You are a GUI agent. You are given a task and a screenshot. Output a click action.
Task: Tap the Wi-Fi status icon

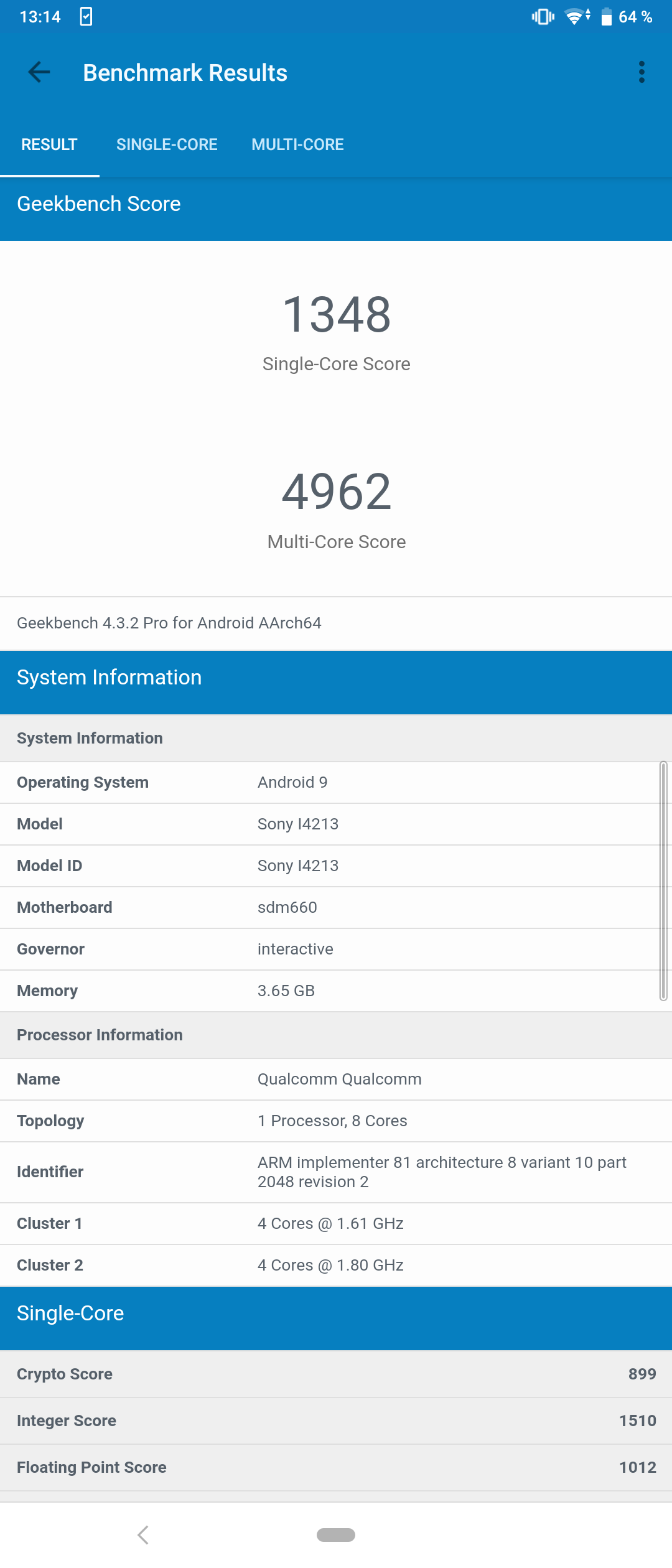tap(577, 17)
